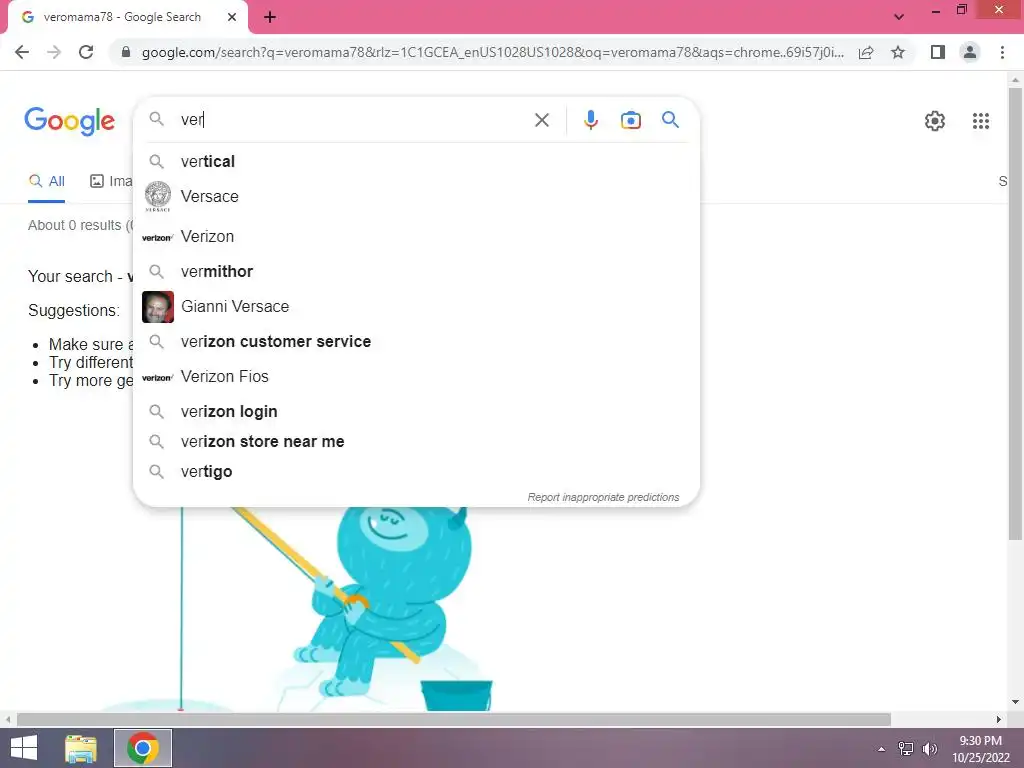Clear the search box with the X icon

click(x=541, y=120)
